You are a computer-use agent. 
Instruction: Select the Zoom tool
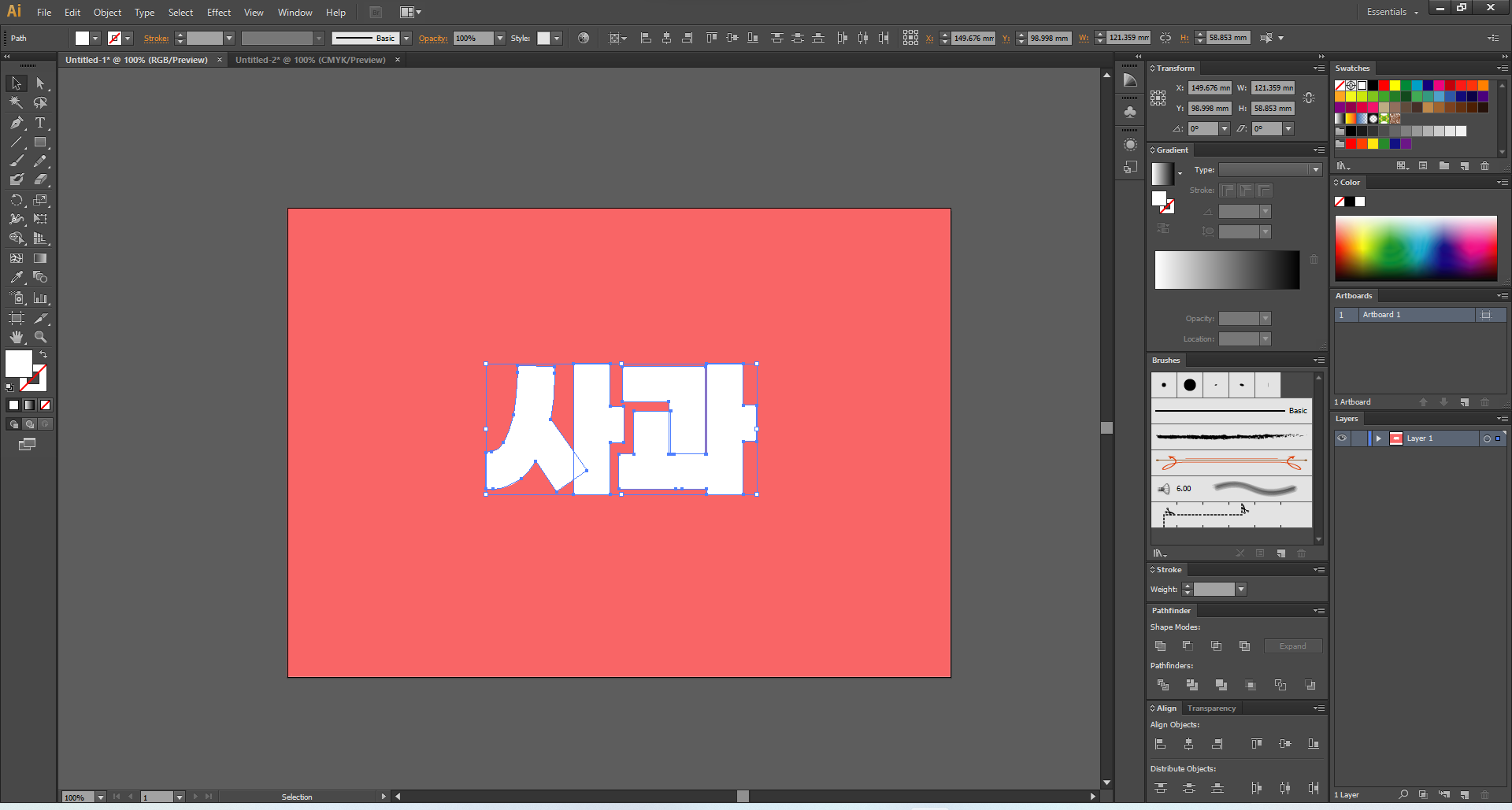click(x=40, y=337)
